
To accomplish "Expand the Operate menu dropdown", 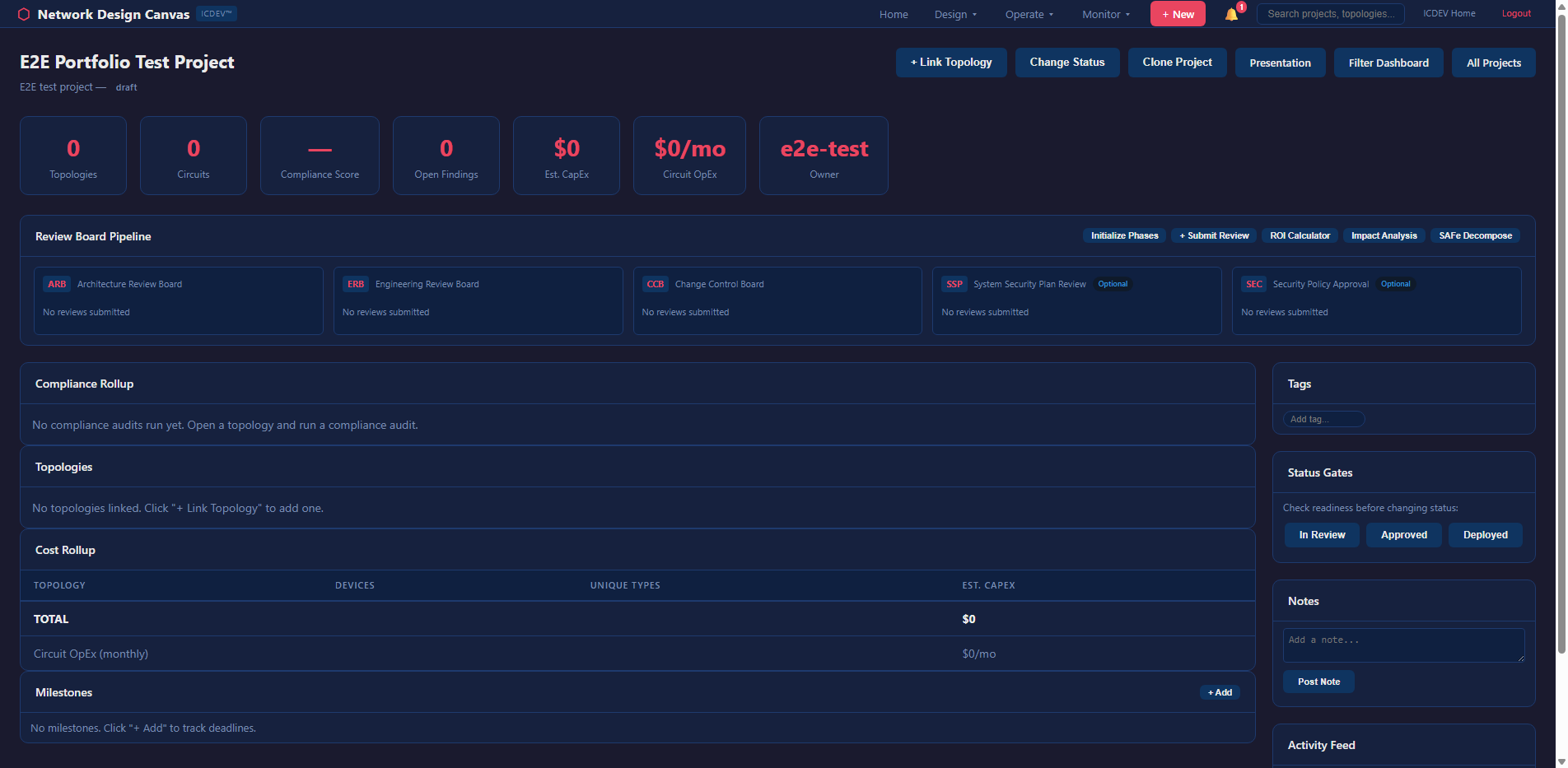I will click(x=1029, y=14).
